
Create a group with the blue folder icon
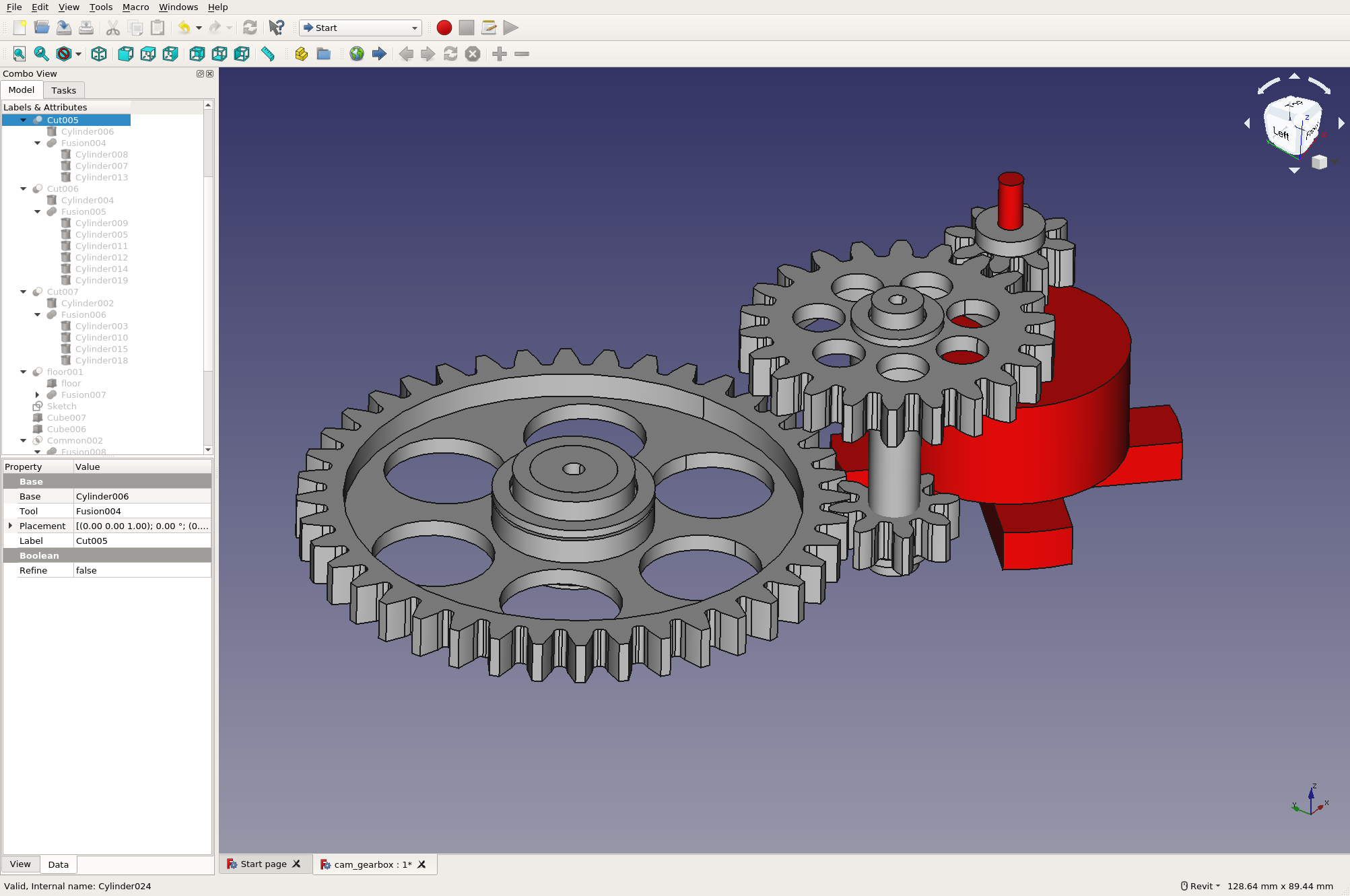(324, 54)
